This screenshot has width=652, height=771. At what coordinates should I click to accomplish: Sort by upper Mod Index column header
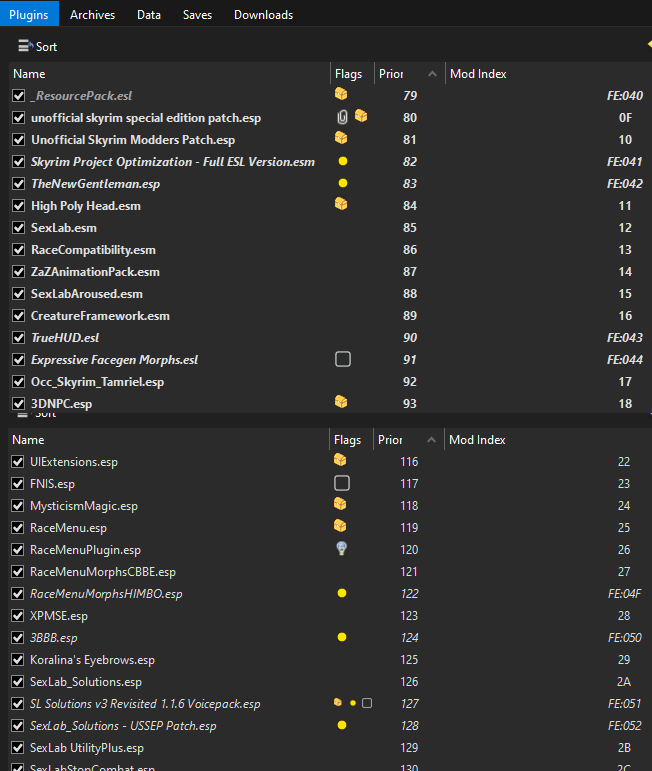click(548, 74)
